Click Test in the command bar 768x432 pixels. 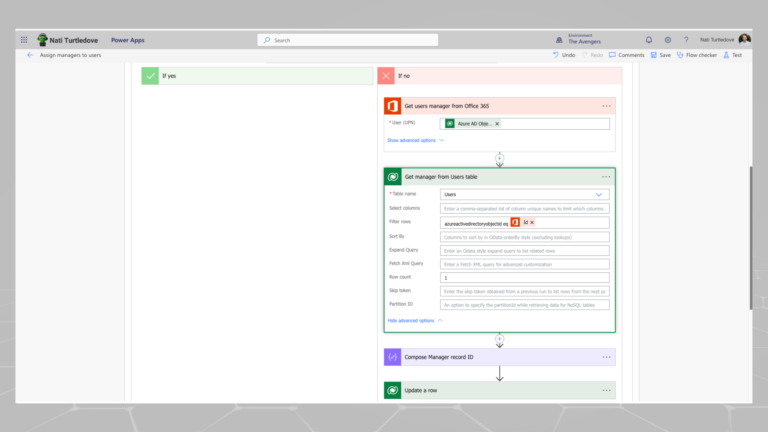click(x=733, y=55)
